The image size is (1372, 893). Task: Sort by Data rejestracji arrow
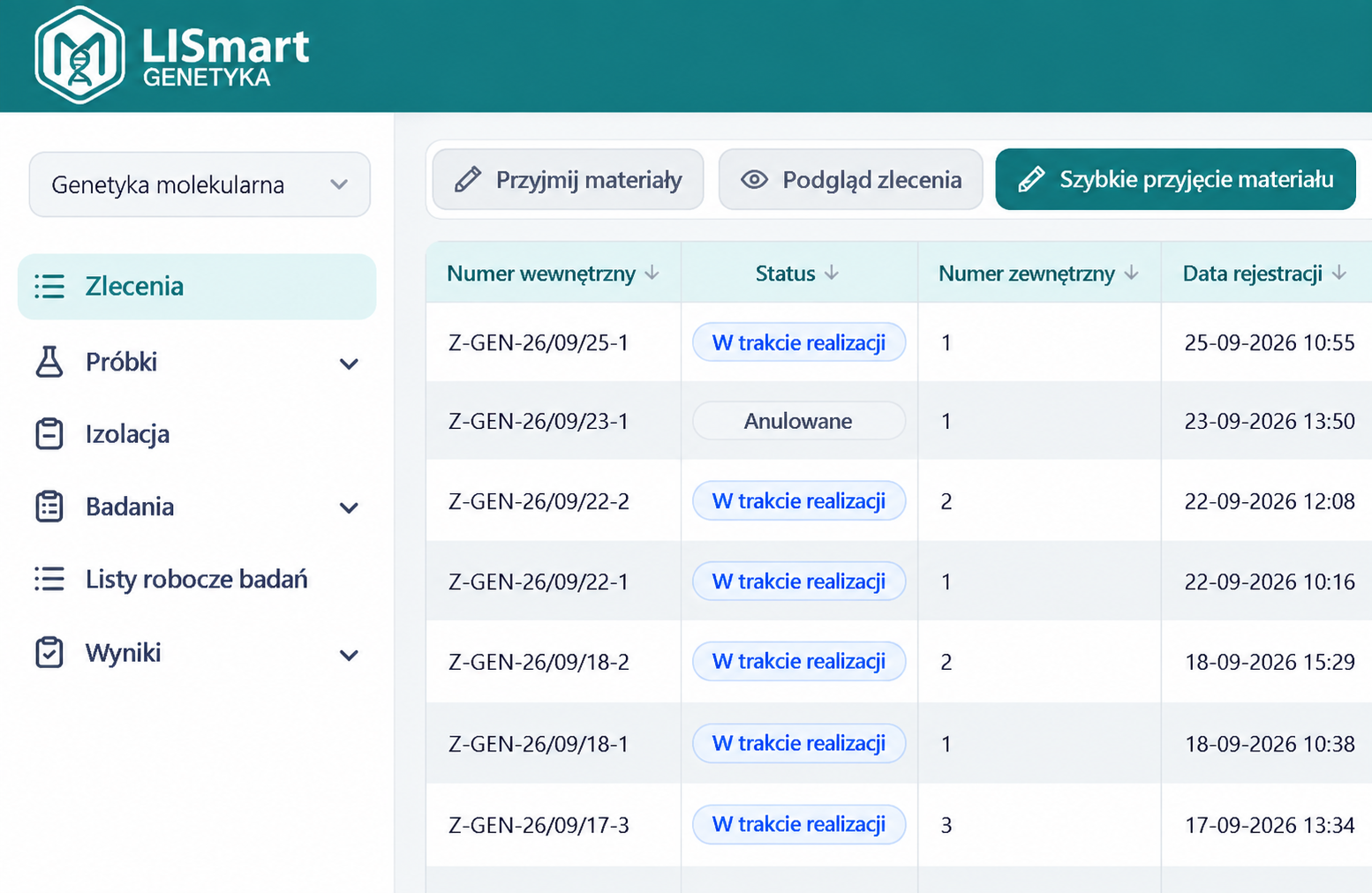1339,274
